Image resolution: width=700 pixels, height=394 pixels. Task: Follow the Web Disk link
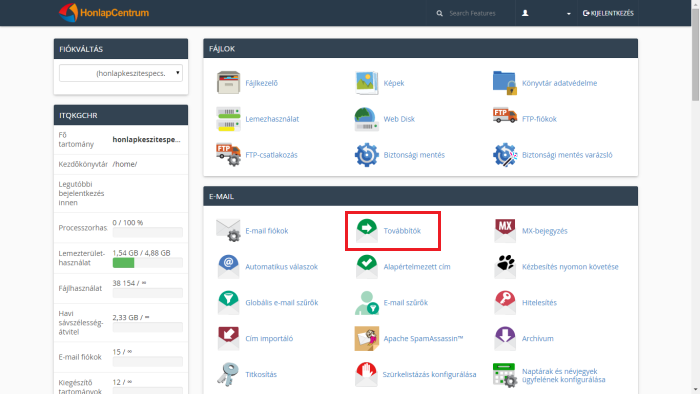pos(399,119)
